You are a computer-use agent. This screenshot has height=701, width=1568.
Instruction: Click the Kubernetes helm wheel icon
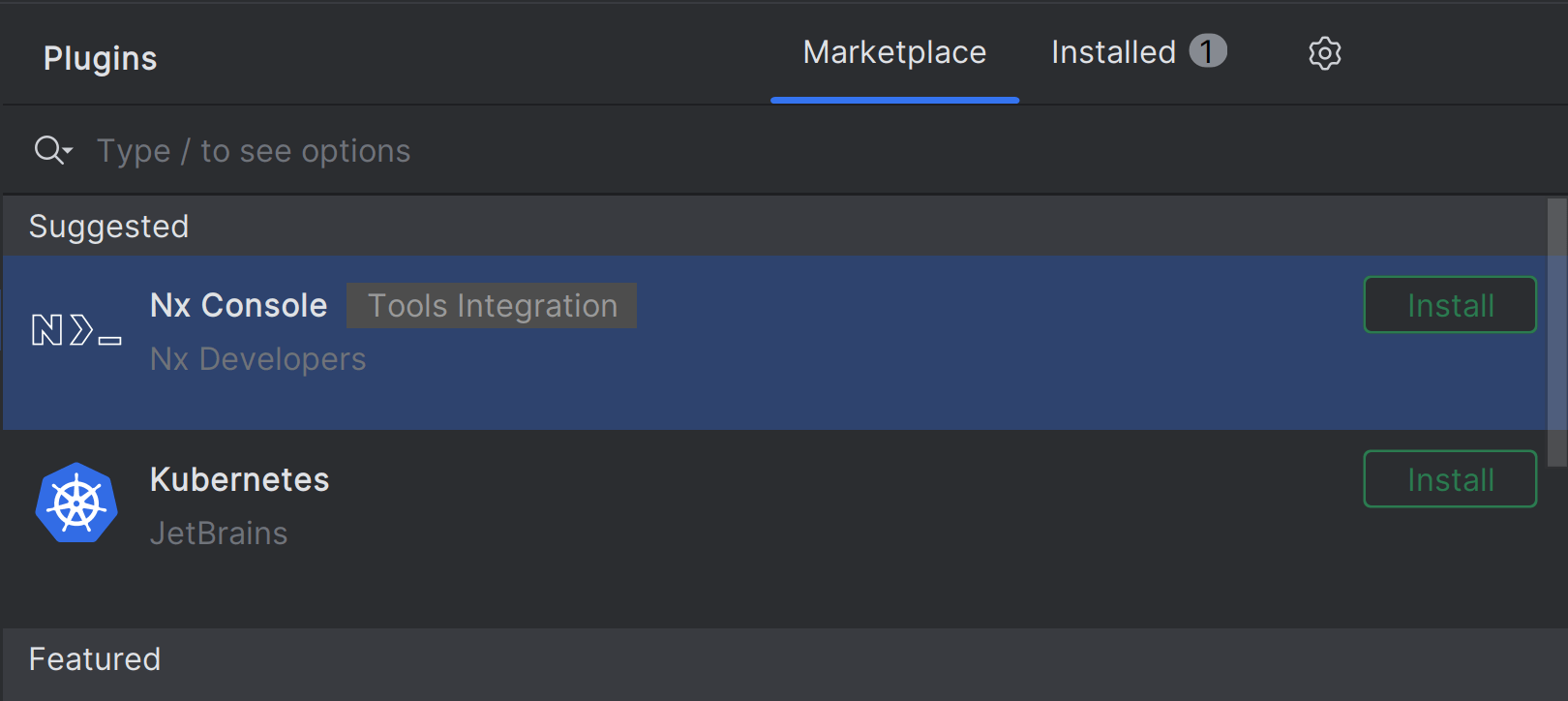tap(76, 503)
